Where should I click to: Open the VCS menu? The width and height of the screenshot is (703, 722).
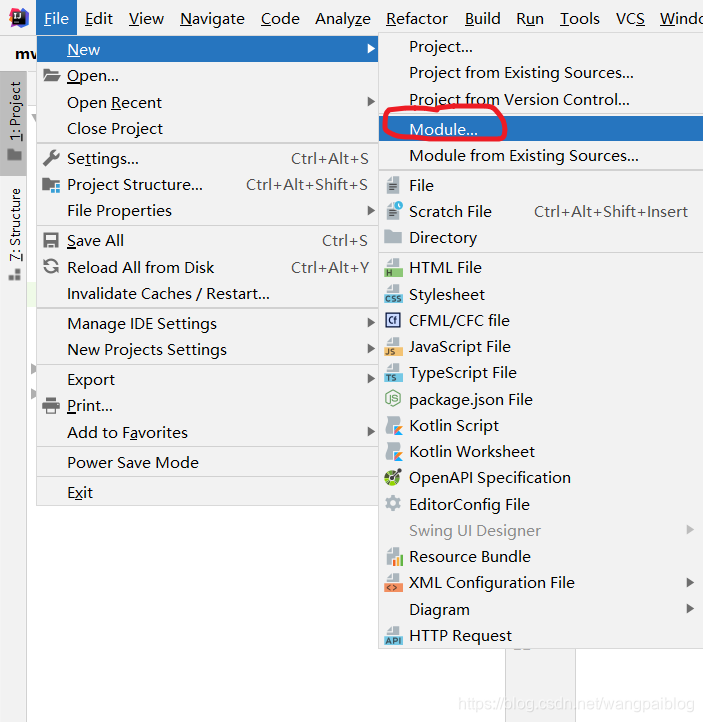tap(630, 18)
